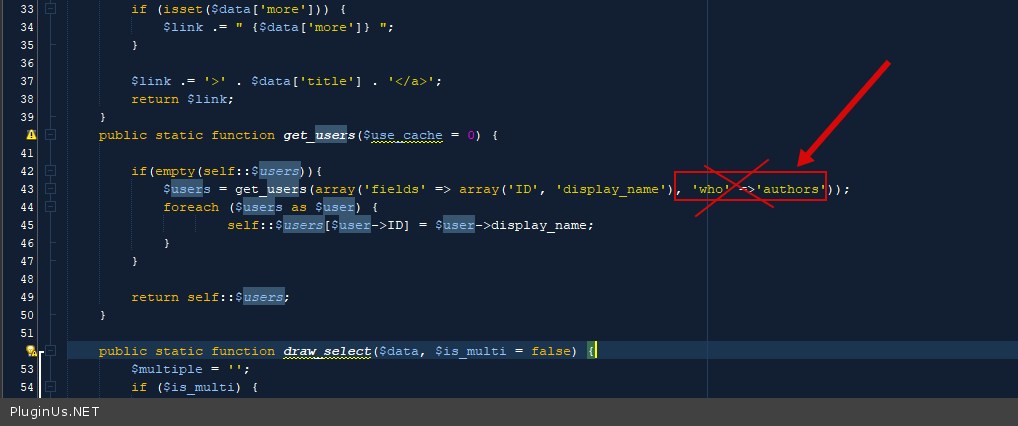Click the get_users function name in its declaration
Viewport: 1018px width, 426px height.
point(319,135)
